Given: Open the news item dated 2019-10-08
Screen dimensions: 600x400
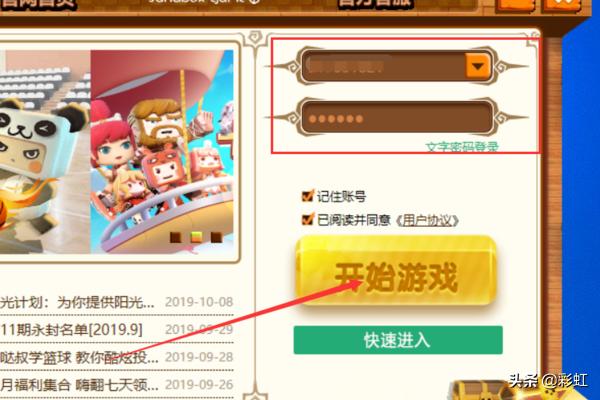Looking at the screenshot, I should click(x=116, y=302).
